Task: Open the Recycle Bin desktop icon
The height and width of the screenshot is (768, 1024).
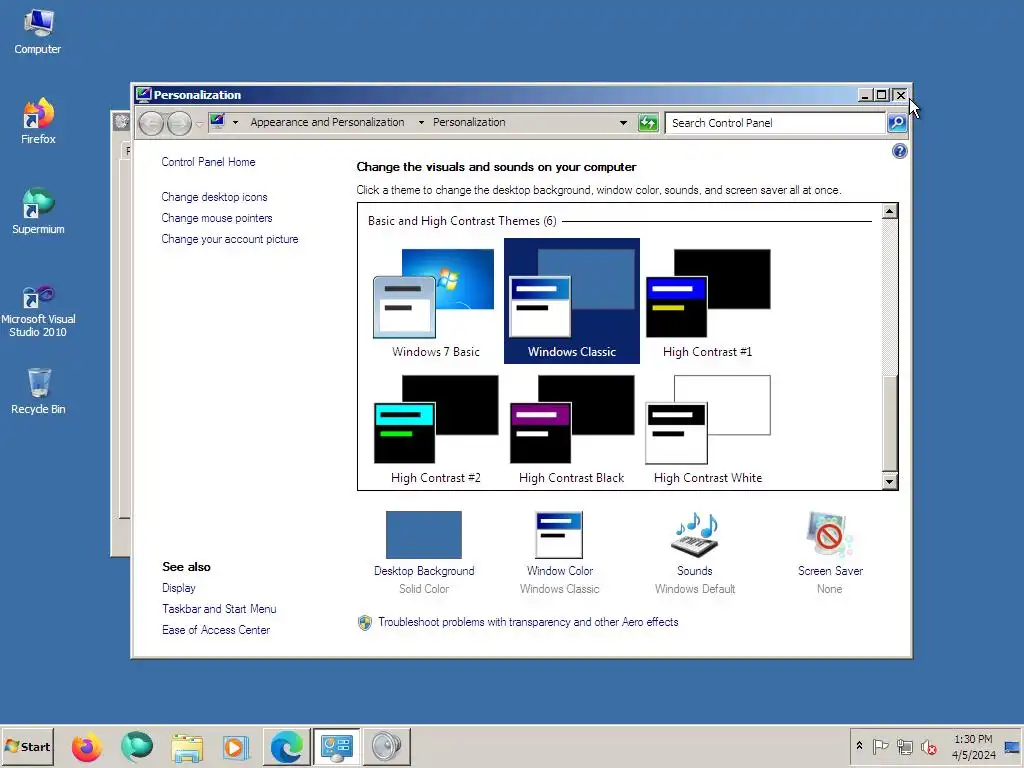Action: [38, 391]
